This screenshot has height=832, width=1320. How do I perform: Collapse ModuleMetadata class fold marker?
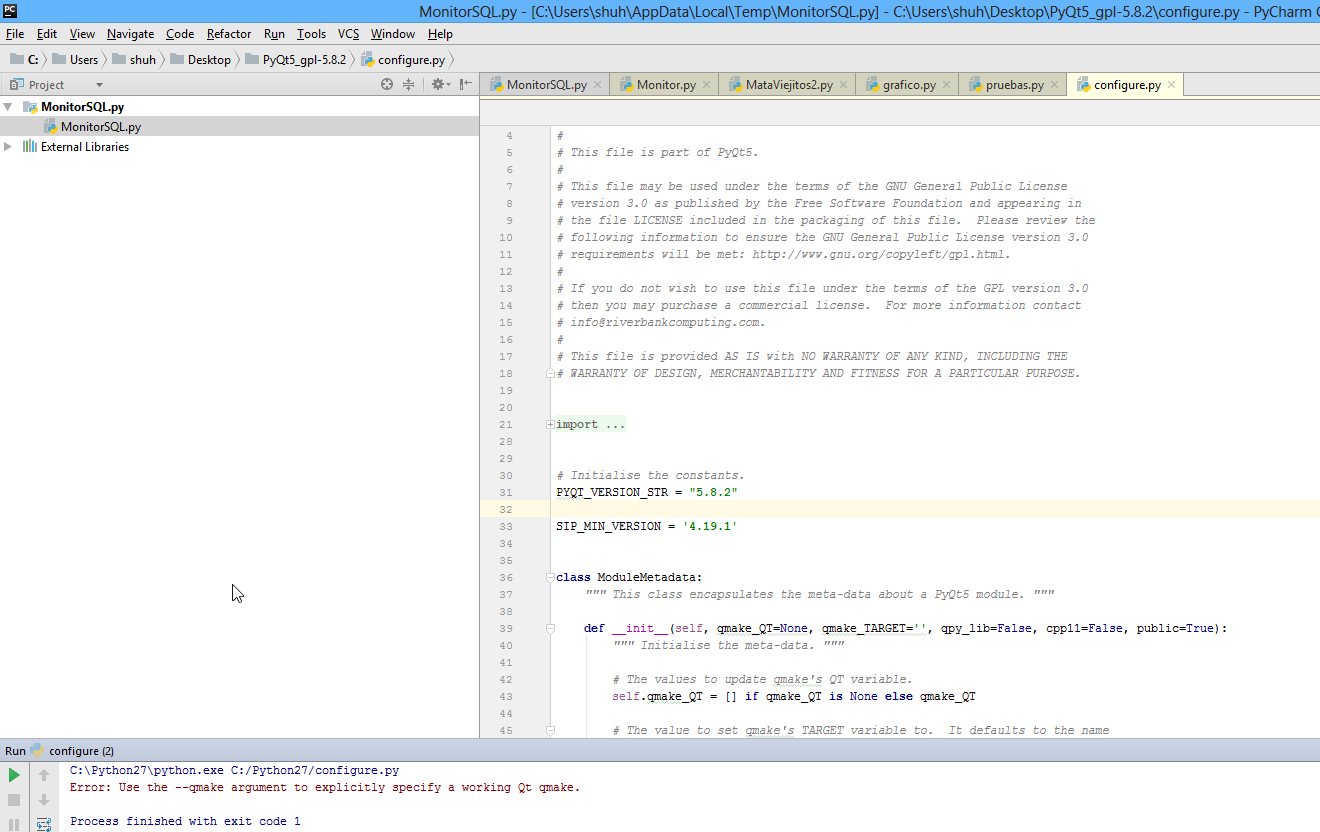click(550, 577)
